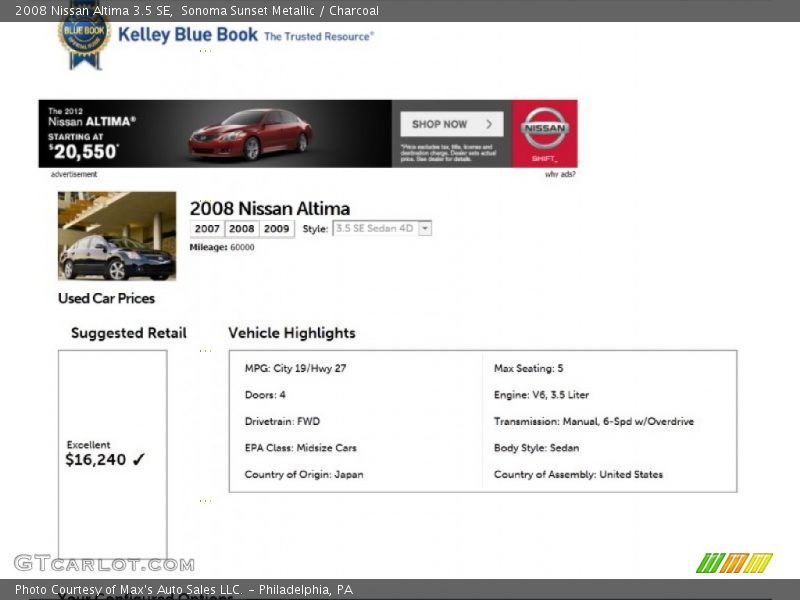
Task: Click 'Country of Origin: Japan' text
Action: (x=304, y=474)
